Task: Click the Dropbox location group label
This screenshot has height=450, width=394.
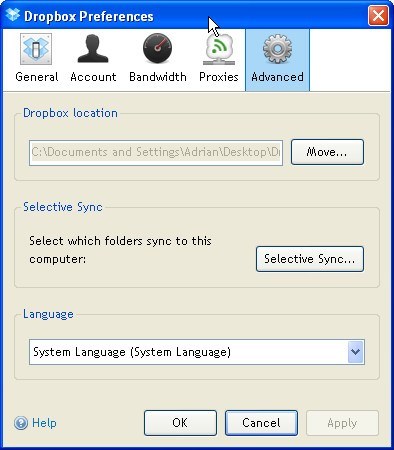Action: (70, 113)
